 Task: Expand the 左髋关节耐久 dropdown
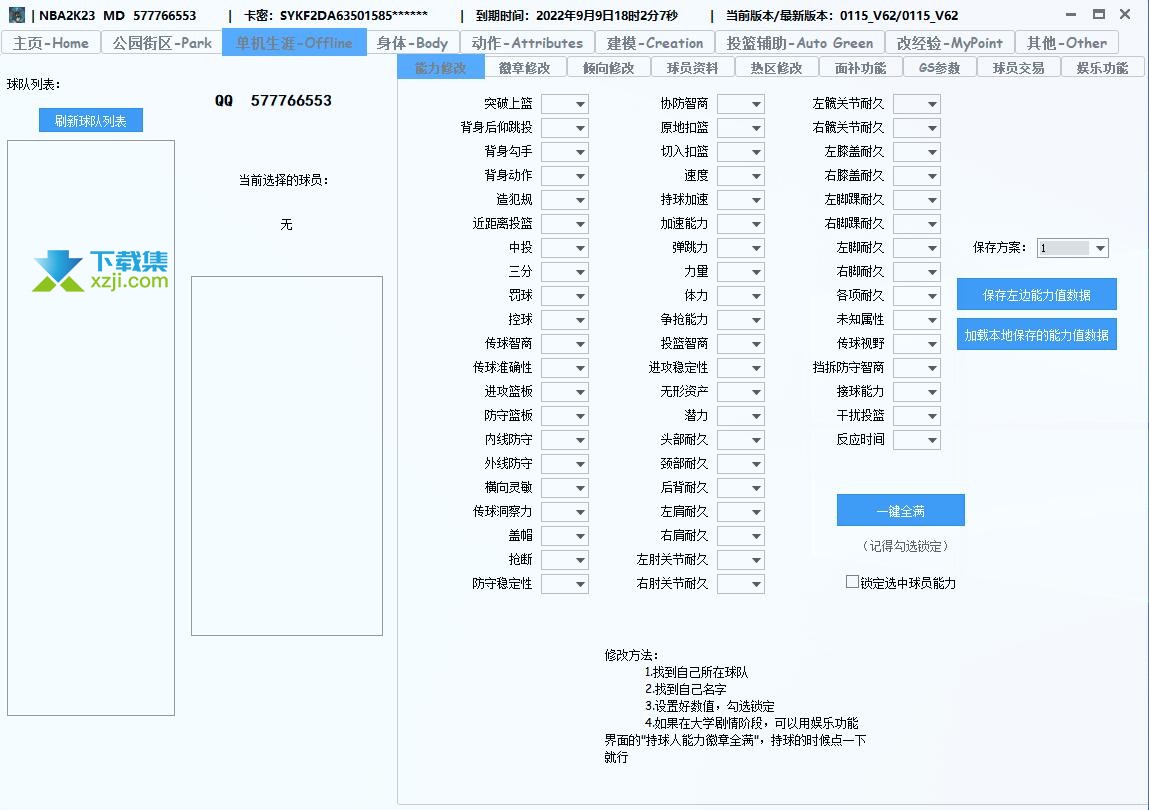[917, 104]
